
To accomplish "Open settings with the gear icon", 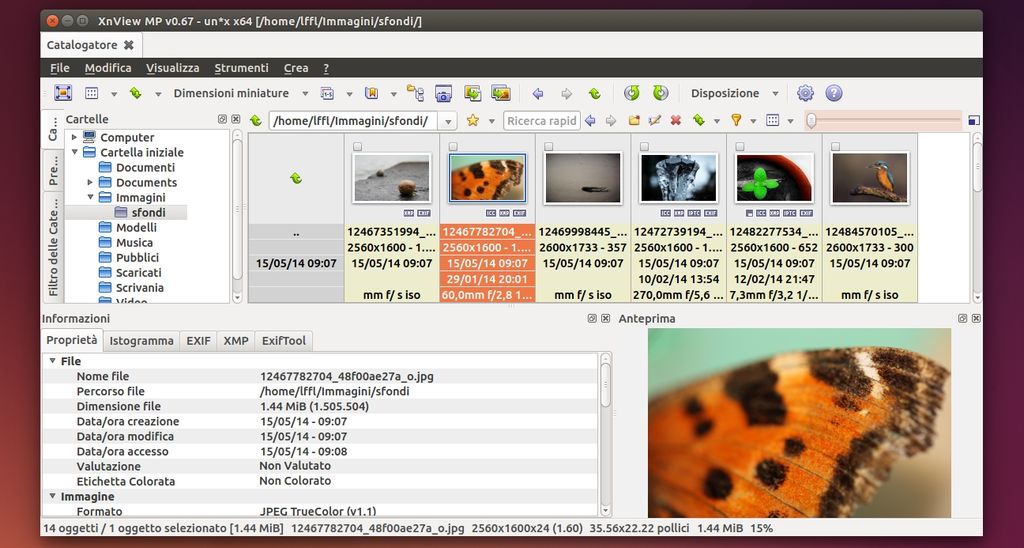I will point(805,93).
